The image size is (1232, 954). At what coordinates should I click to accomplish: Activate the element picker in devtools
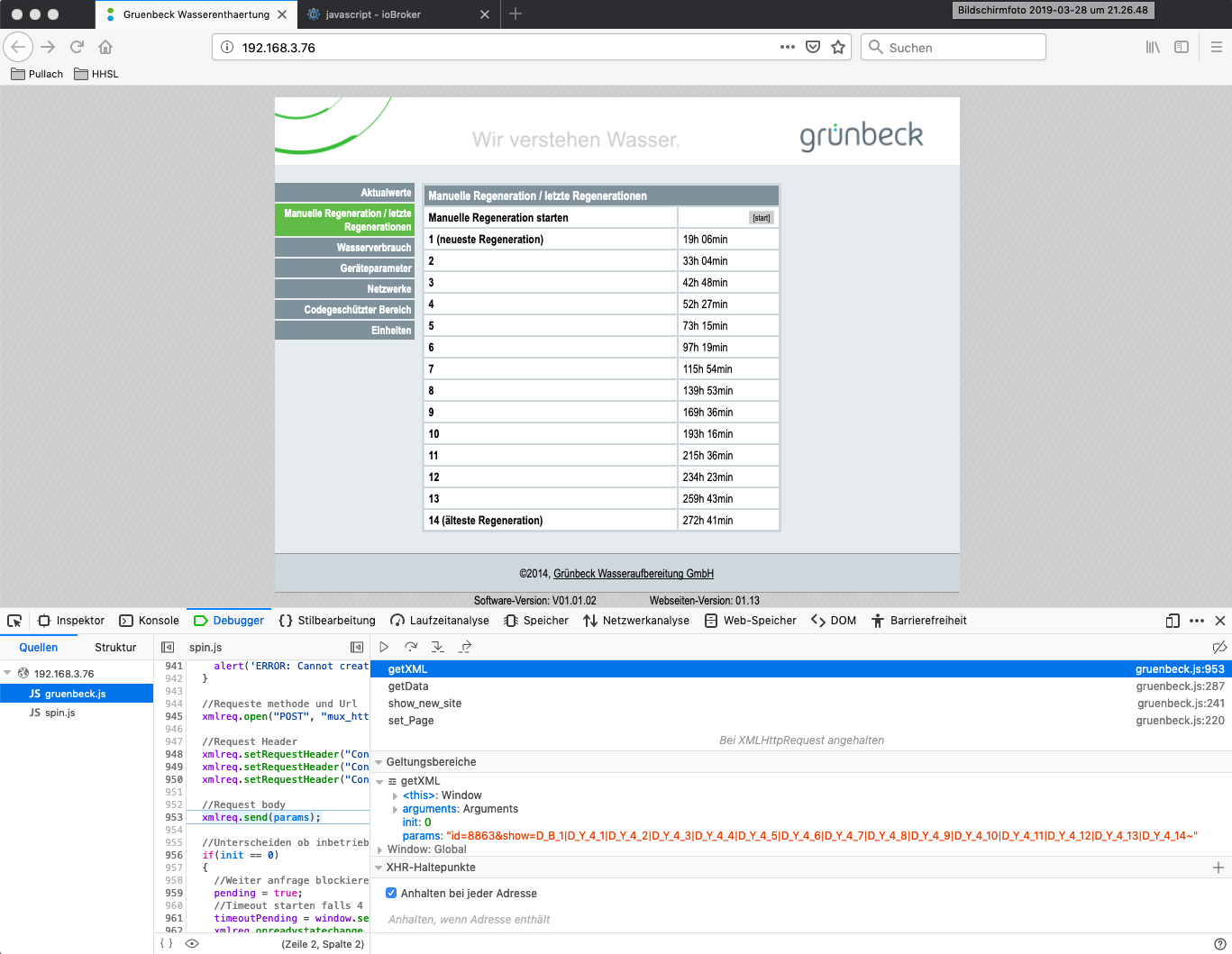14,621
